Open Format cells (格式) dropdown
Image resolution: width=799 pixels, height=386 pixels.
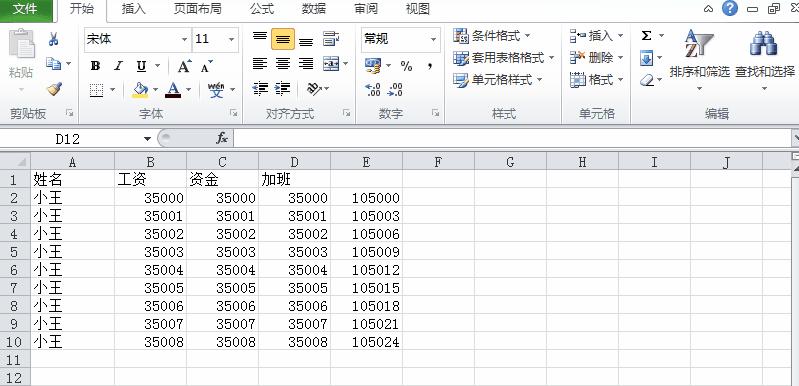pos(620,80)
